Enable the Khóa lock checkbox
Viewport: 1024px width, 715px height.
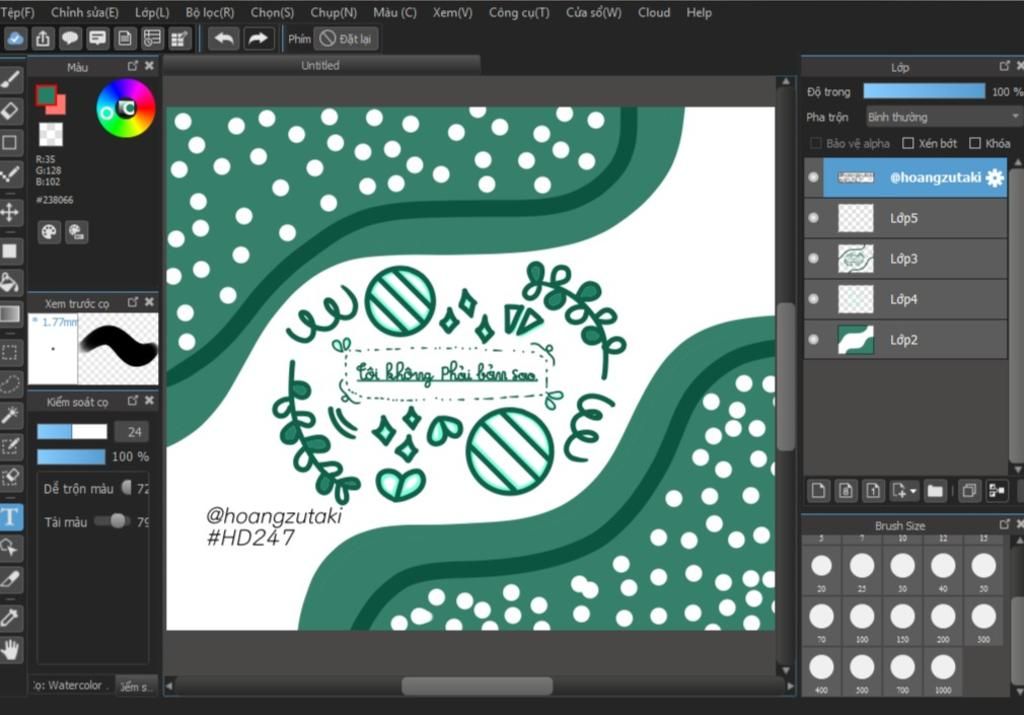(x=975, y=143)
